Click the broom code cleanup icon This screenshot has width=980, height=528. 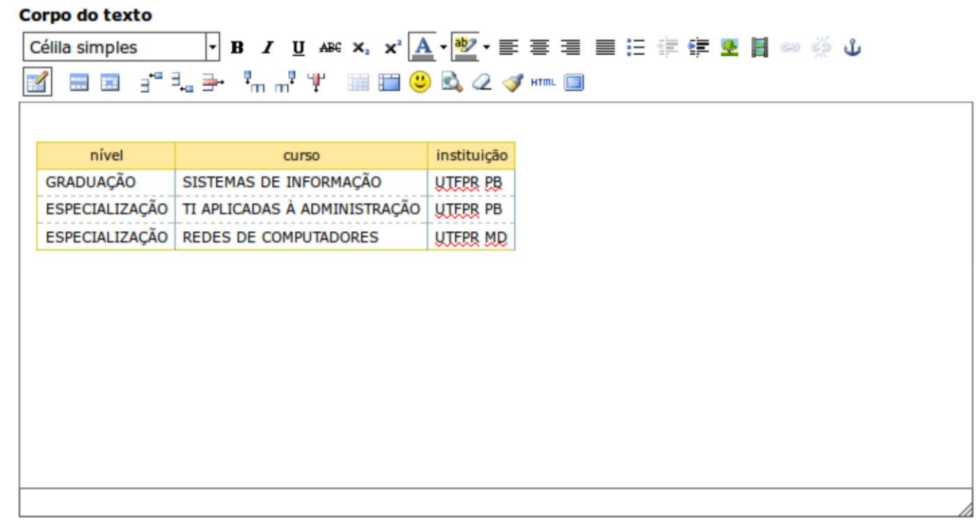click(511, 84)
